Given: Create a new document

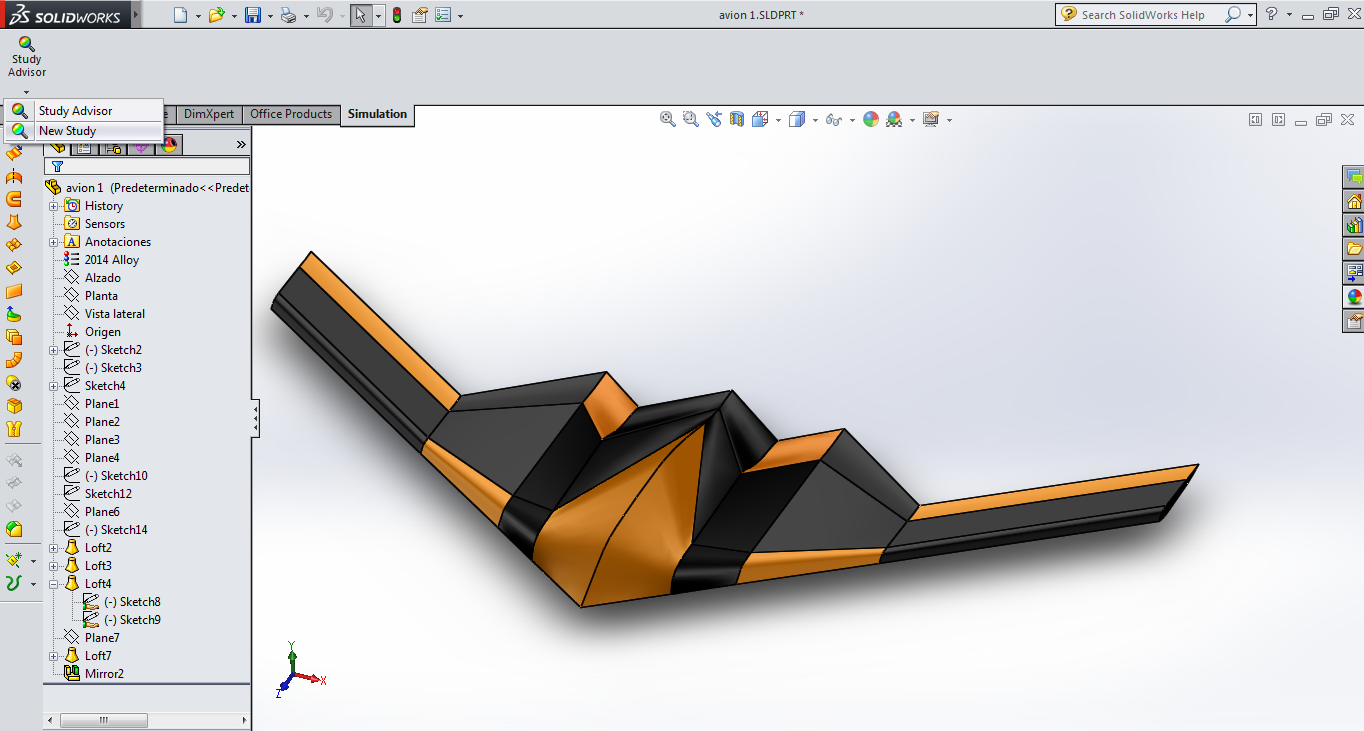Looking at the screenshot, I should pyautogui.click(x=180, y=15).
